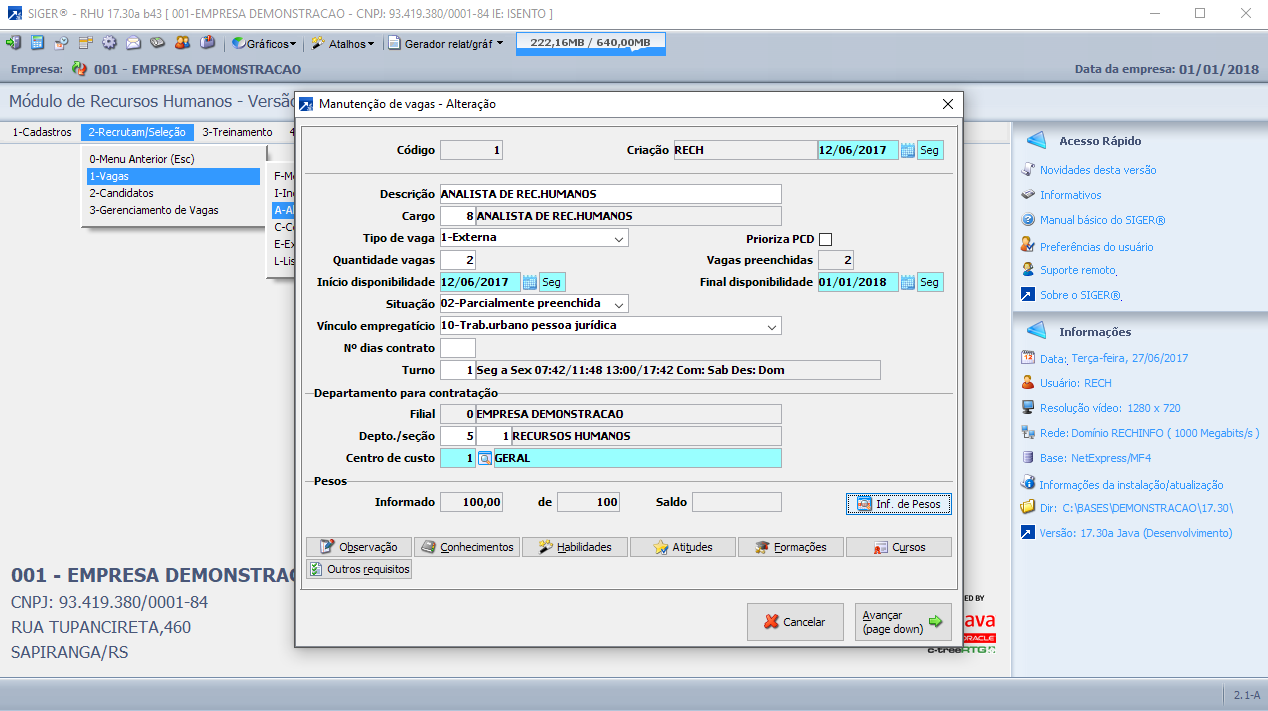Open the Outros requisitos button
The image size is (1268, 711).
coord(358,569)
